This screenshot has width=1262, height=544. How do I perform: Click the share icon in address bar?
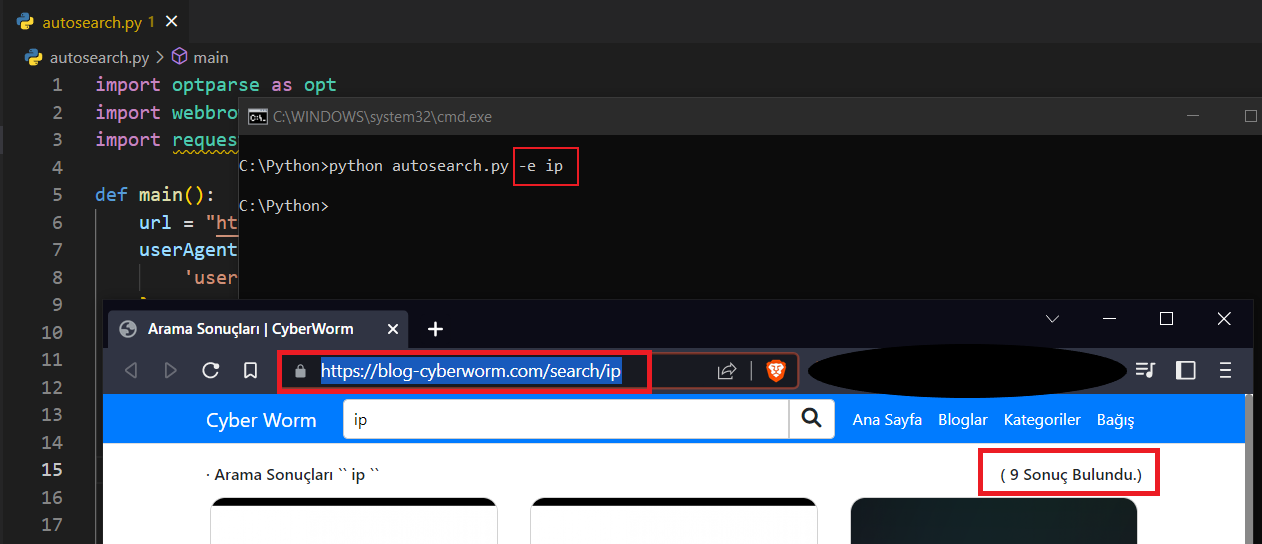tap(727, 371)
